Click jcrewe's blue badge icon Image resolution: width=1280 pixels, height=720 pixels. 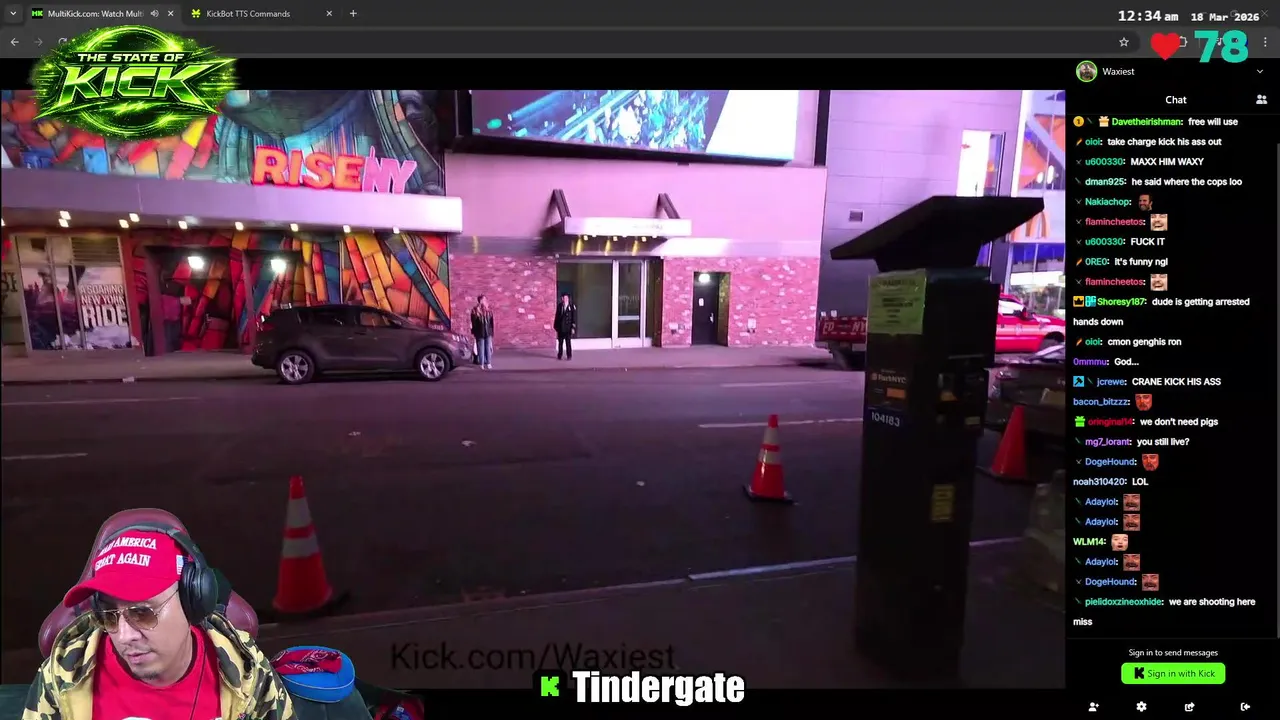1079,382
